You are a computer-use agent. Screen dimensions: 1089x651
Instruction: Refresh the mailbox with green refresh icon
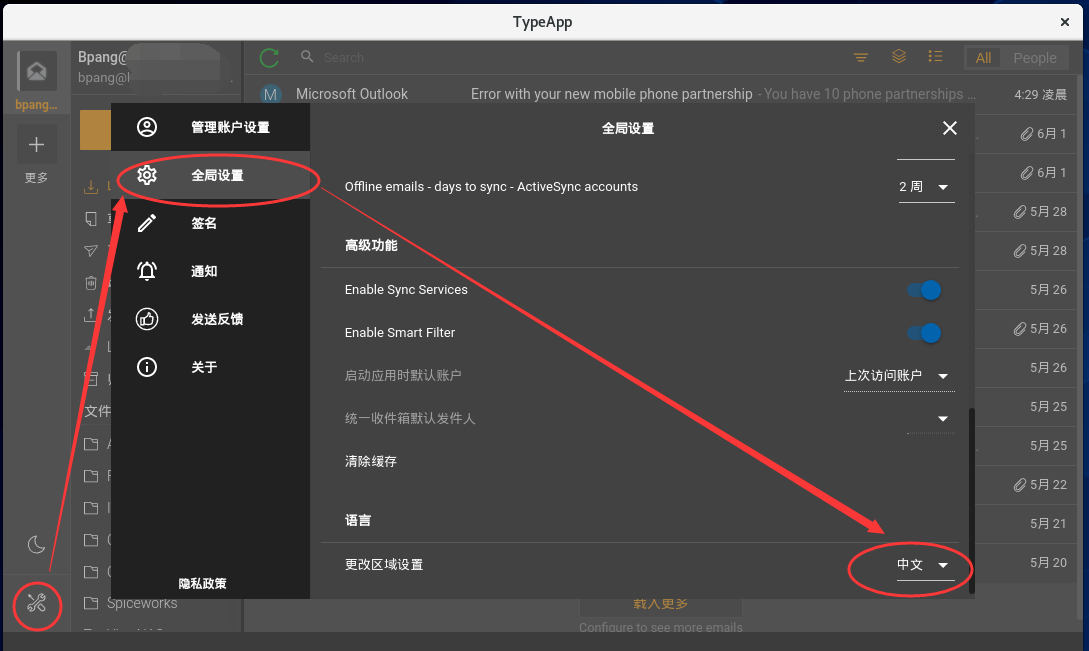pos(268,57)
